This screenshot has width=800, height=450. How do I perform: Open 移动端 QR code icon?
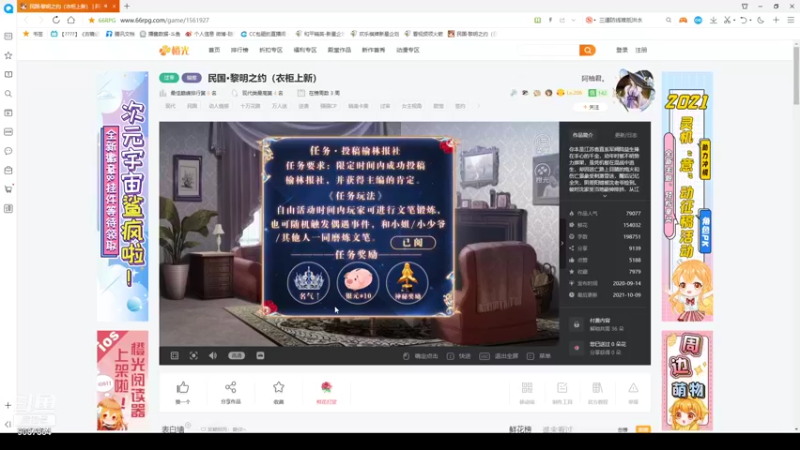pyautogui.click(x=527, y=393)
